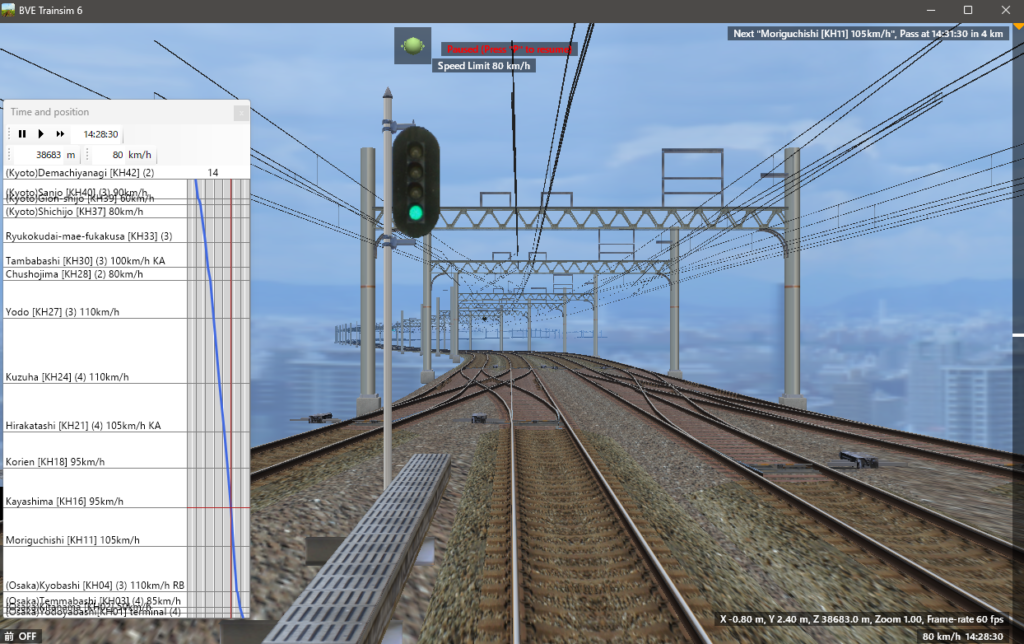Select Moriguchishi [KH11] in station list
Screen dimensions: 1024x644
pos(72,540)
